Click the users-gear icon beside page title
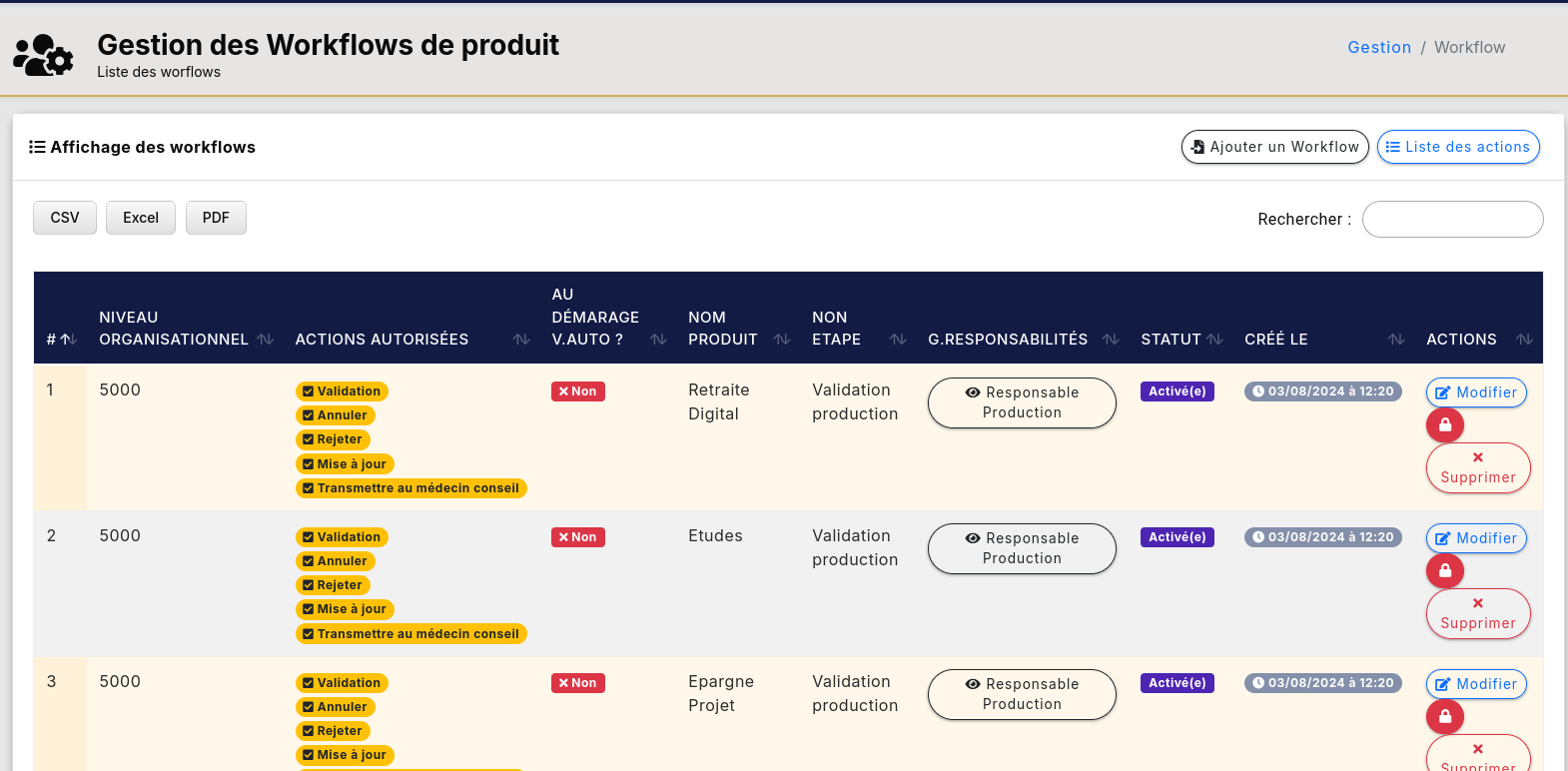Image resolution: width=1568 pixels, height=771 pixels. pos(43,56)
